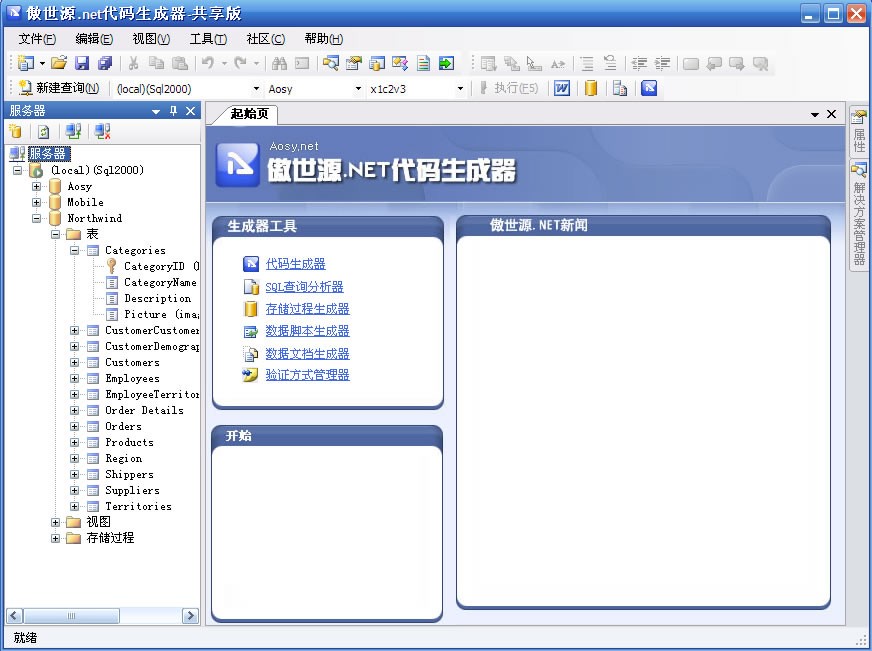Click the data script icon beside the database cylinder
Viewport: 872px width, 651px height.
(x=620, y=88)
